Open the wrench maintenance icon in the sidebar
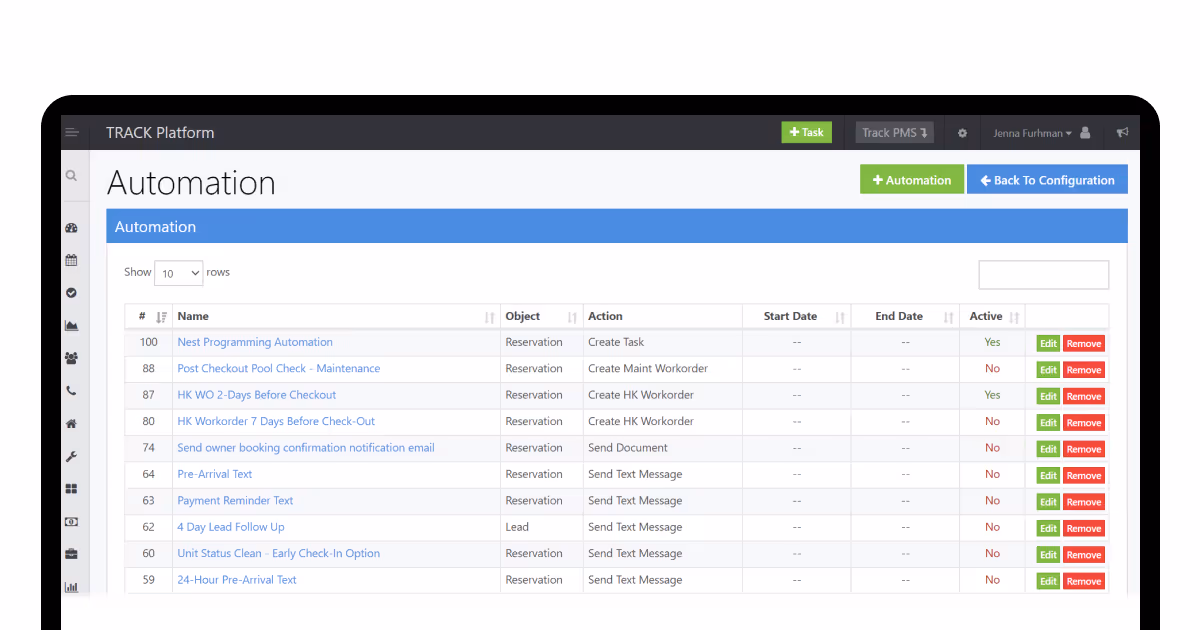Viewport: 1200px width, 630px height. [71, 456]
